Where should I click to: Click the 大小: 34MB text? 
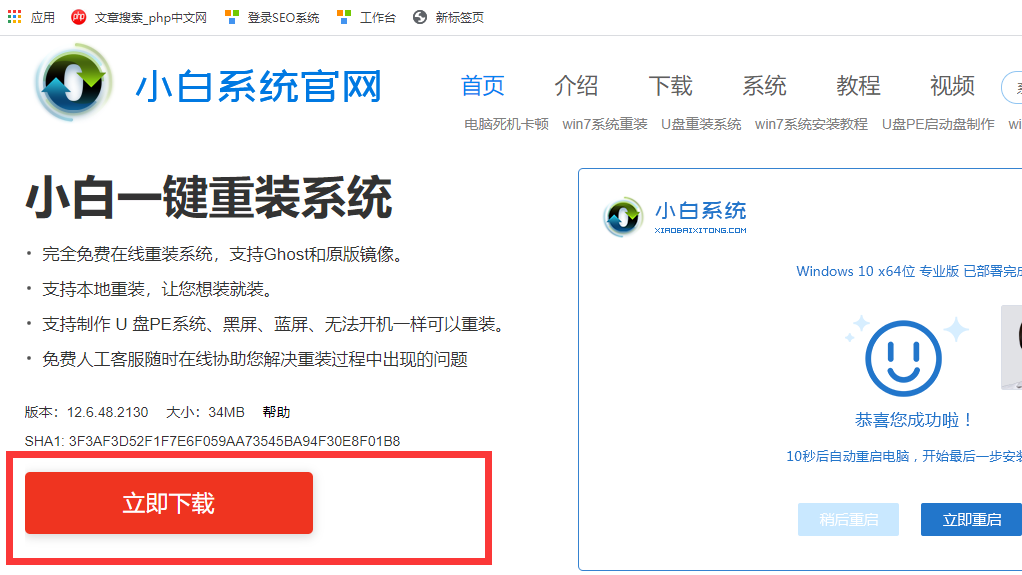205,412
